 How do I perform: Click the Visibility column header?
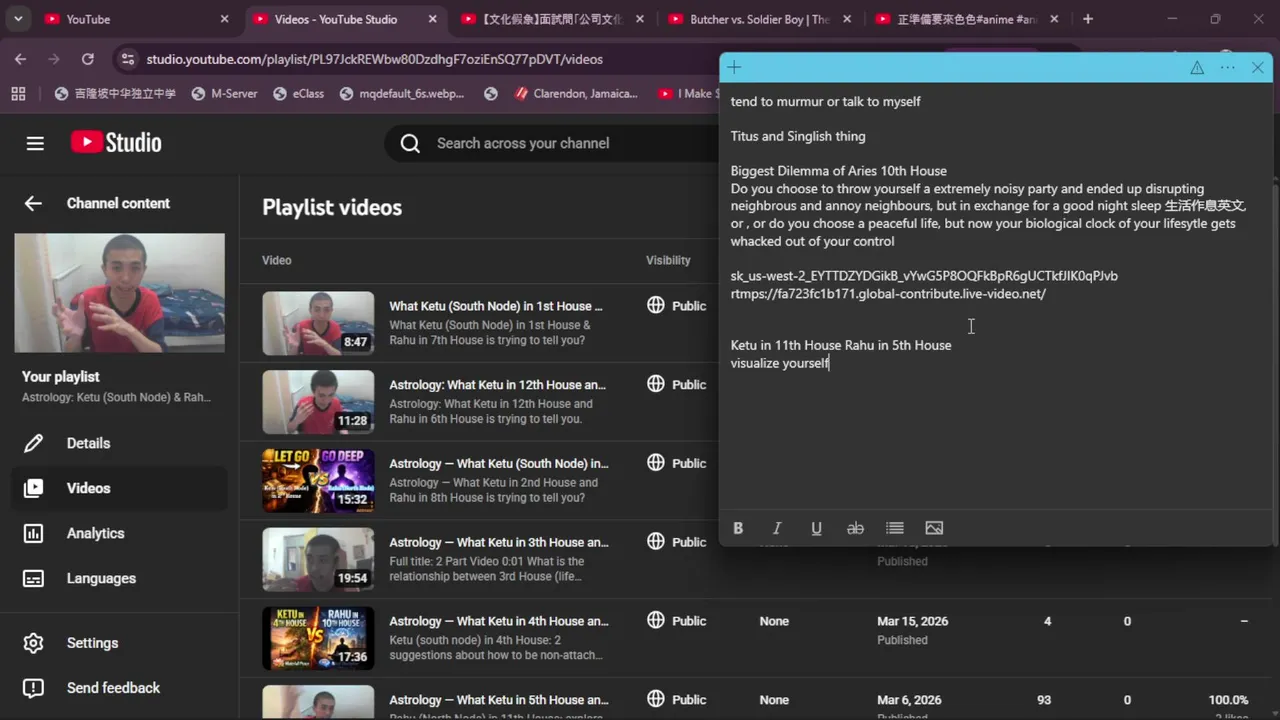coord(668,260)
